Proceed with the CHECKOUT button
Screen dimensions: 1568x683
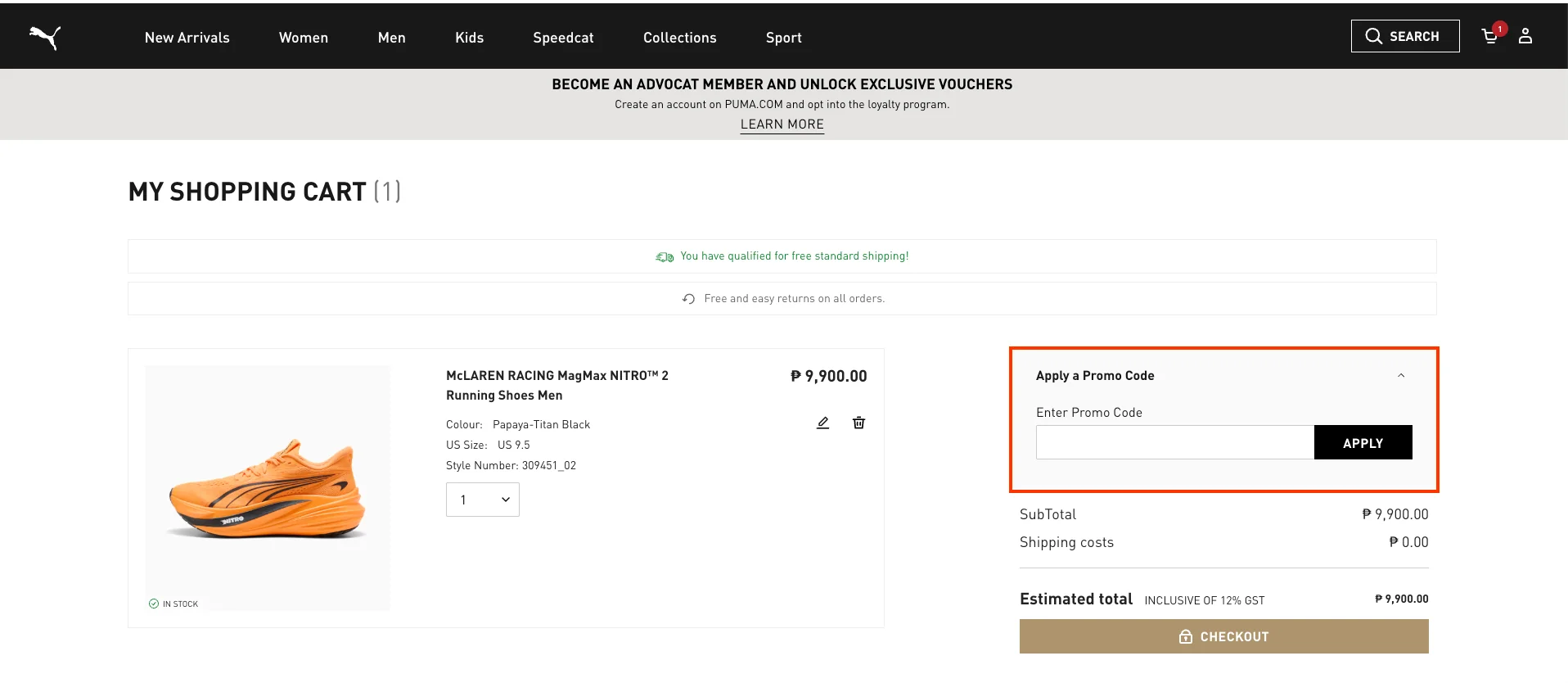(1224, 636)
